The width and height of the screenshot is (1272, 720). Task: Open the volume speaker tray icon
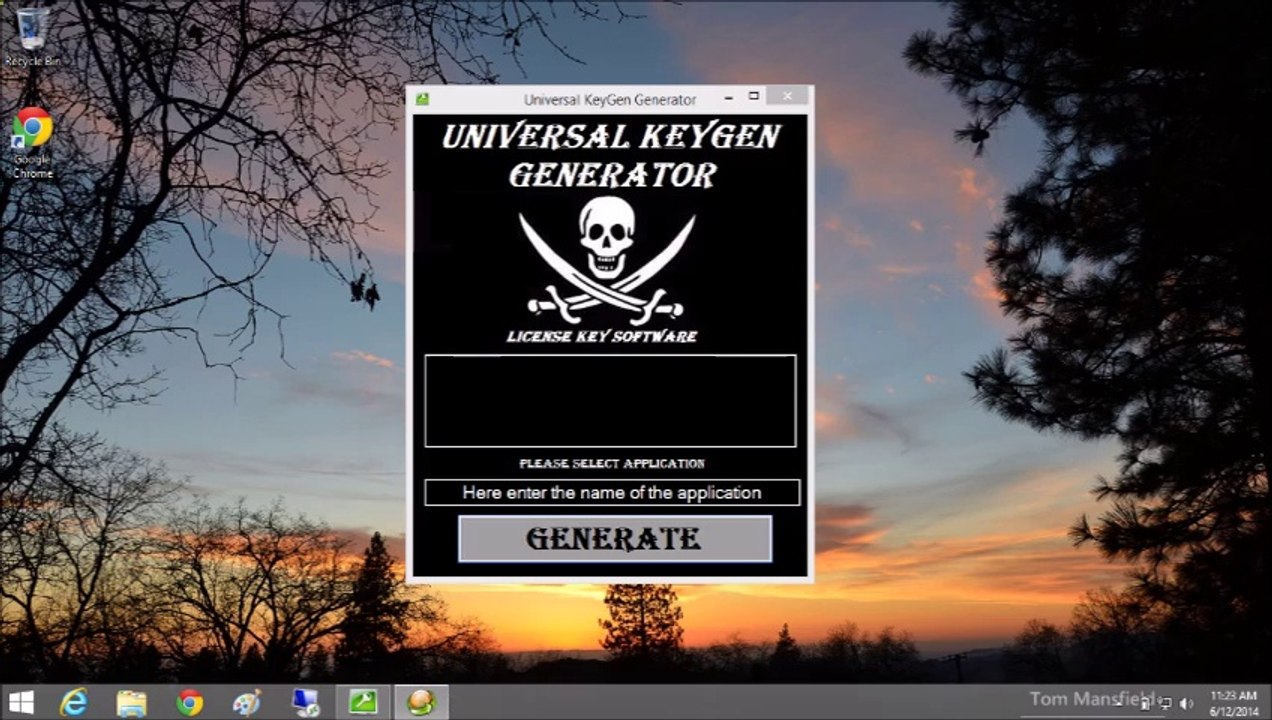coord(1186,704)
